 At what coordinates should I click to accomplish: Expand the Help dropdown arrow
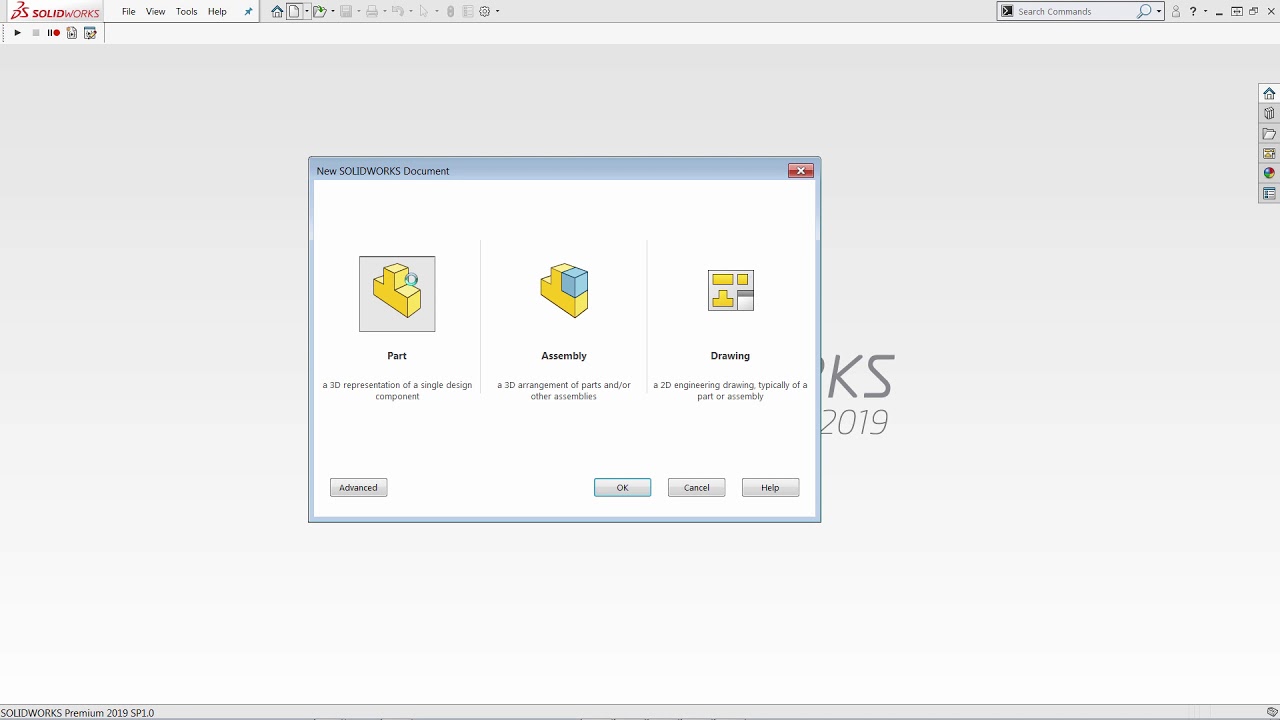click(x=1205, y=11)
